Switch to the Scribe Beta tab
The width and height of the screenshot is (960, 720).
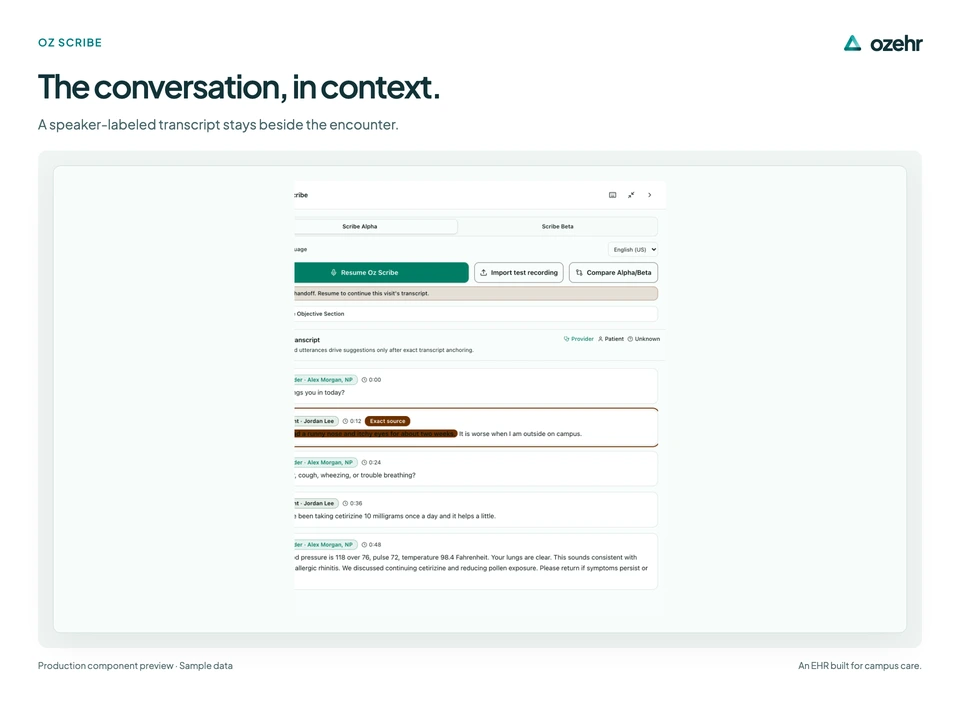[x=558, y=227]
